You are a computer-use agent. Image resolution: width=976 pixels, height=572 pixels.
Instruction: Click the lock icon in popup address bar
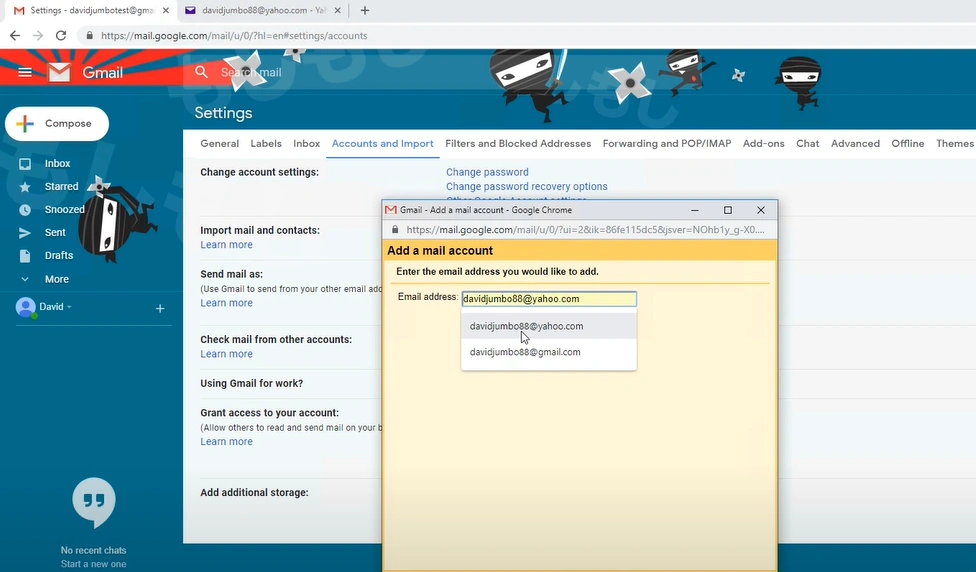pyautogui.click(x=395, y=230)
